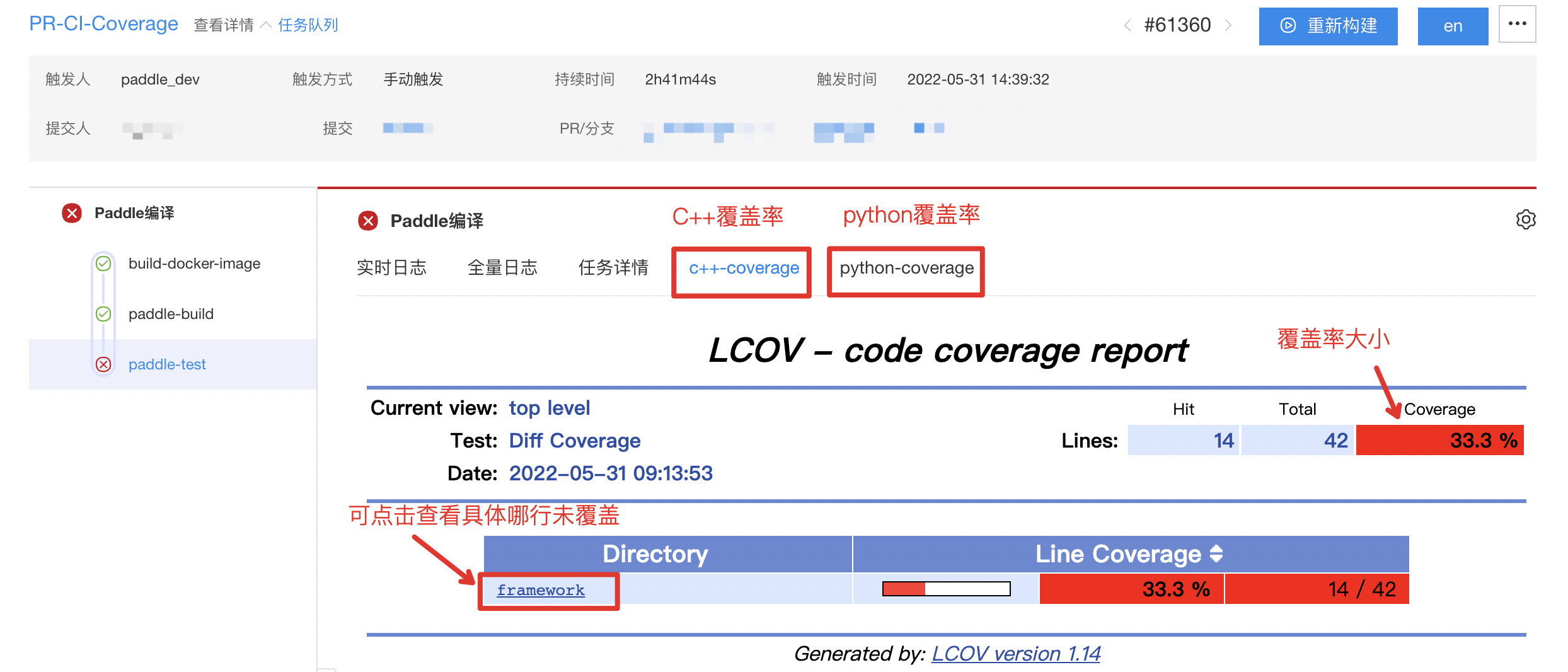
Task: Expand the paddle-test step in the sidebar
Action: (167, 364)
